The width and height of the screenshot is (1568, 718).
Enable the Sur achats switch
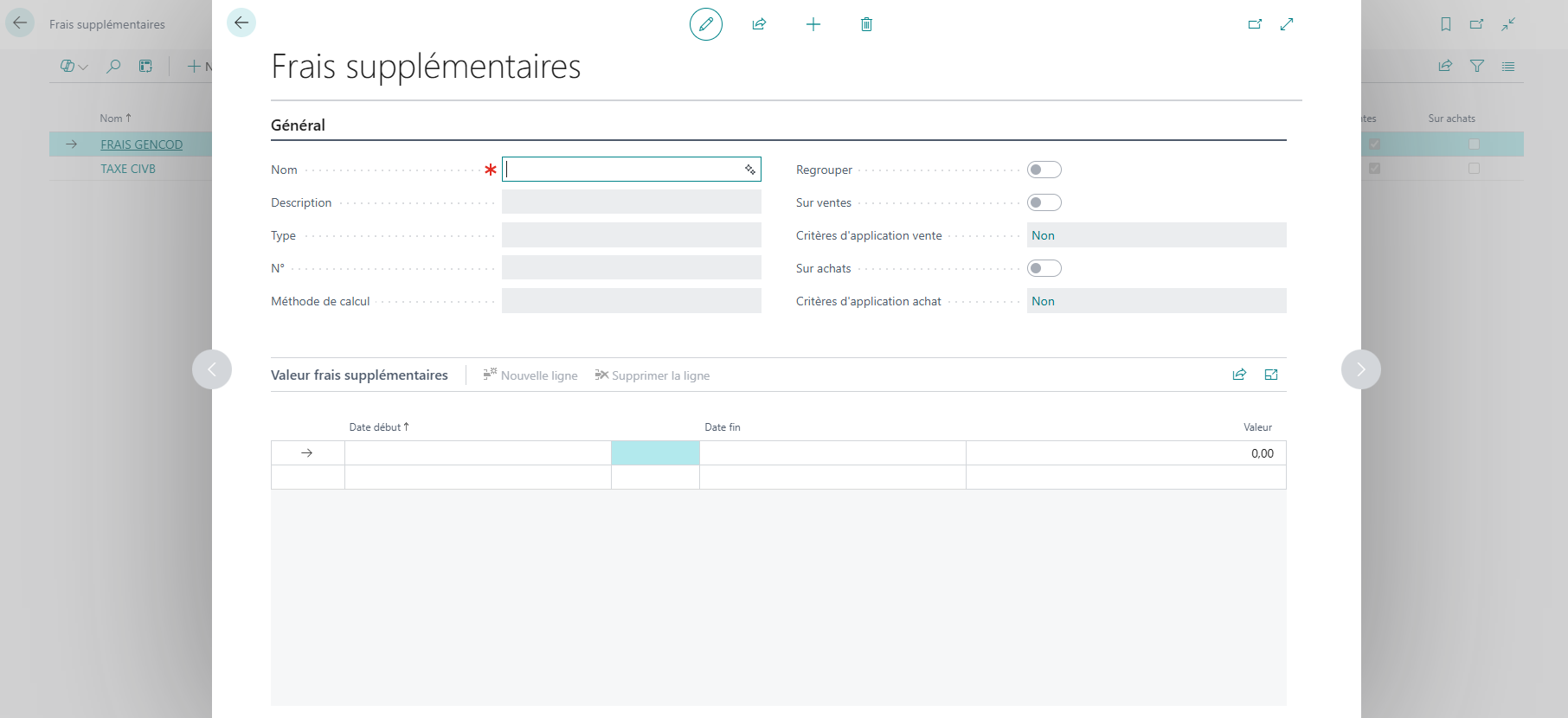click(x=1044, y=268)
